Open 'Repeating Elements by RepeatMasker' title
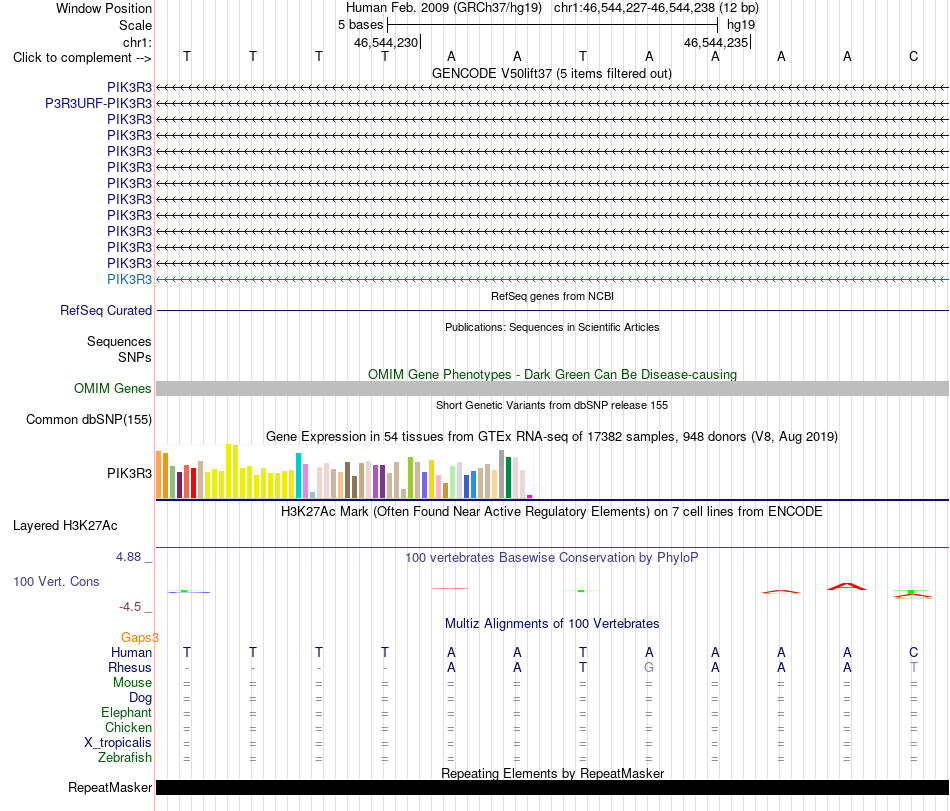This screenshot has height=811, width=950. (x=552, y=773)
